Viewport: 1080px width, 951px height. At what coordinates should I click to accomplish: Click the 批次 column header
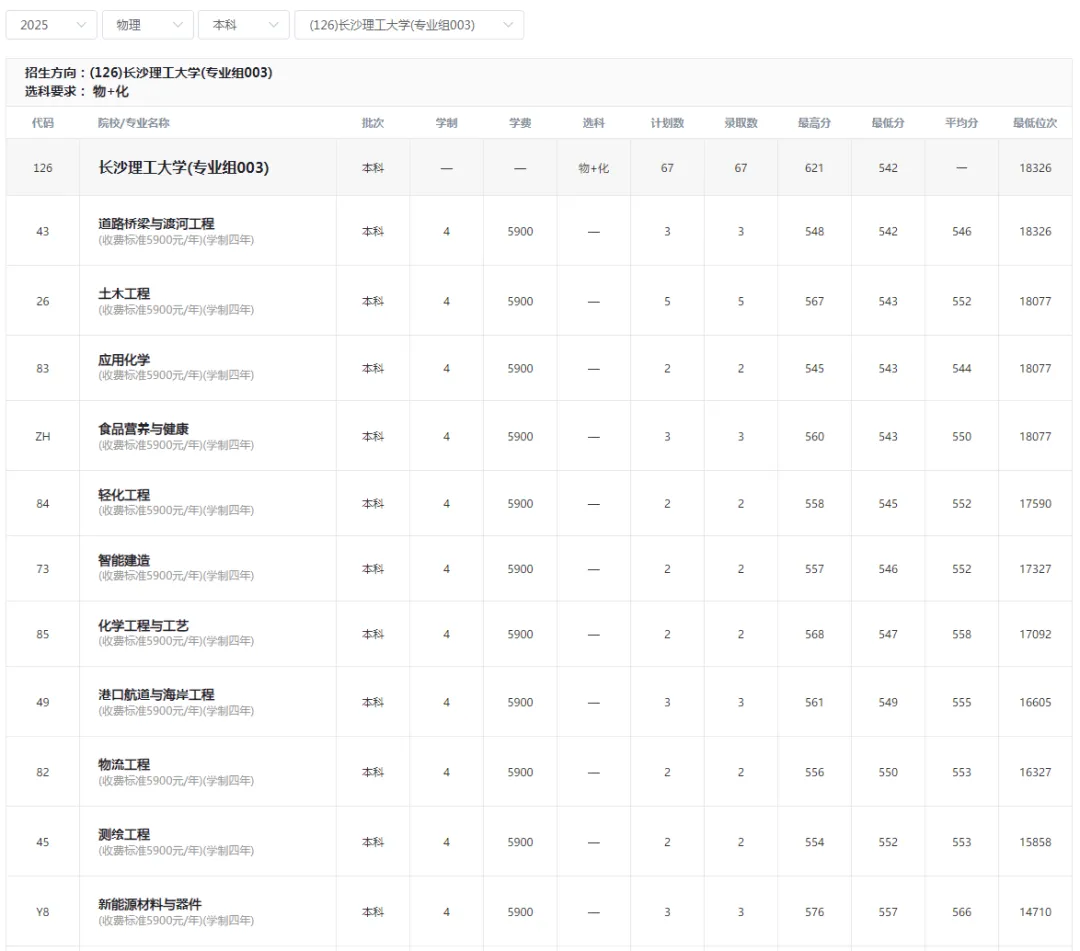coord(373,123)
